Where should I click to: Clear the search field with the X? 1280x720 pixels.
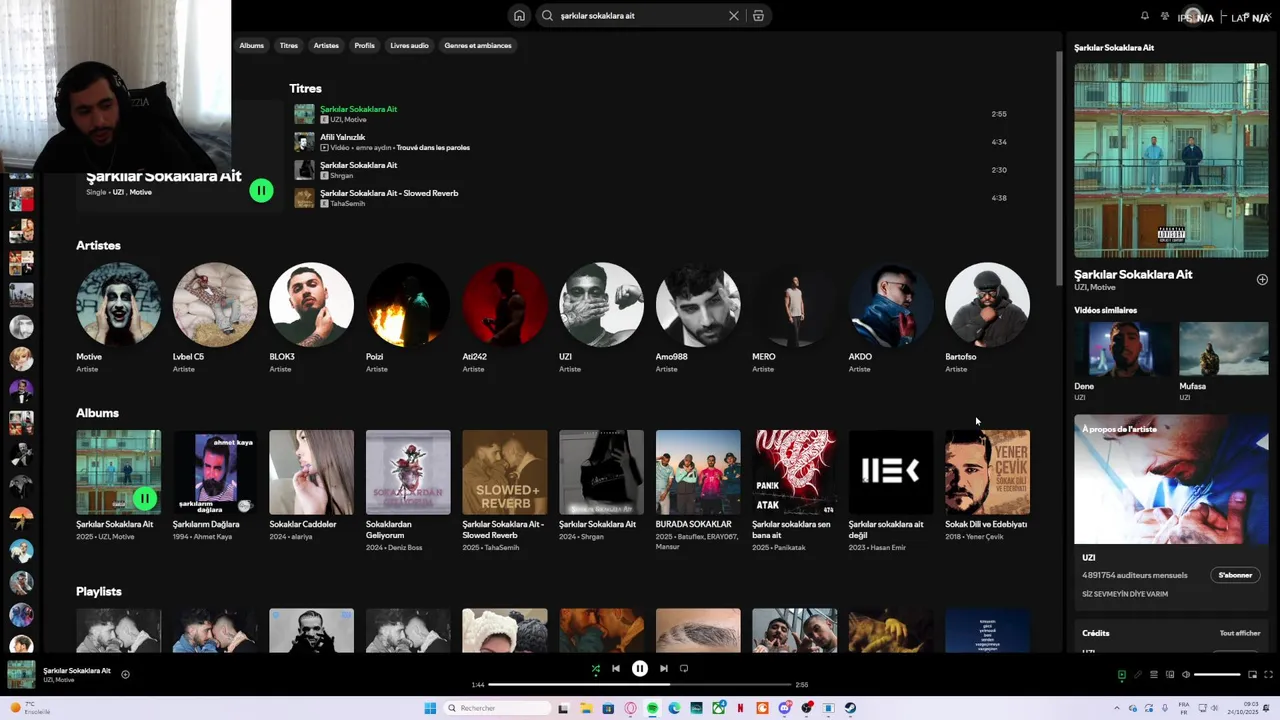click(734, 16)
